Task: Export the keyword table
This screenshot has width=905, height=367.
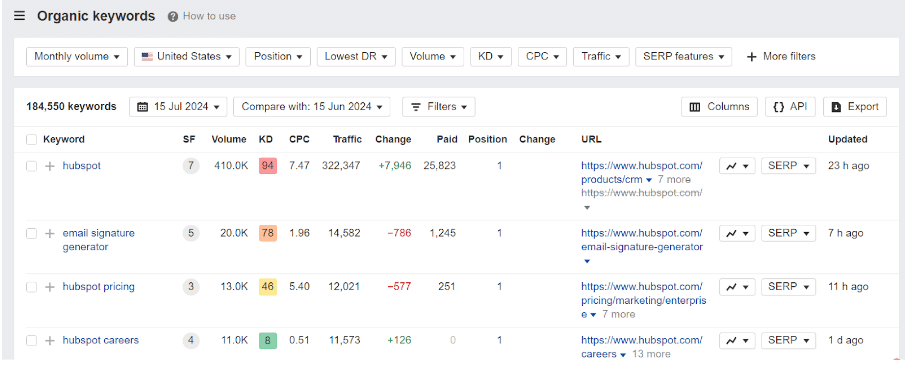Action: pyautogui.click(x=855, y=107)
